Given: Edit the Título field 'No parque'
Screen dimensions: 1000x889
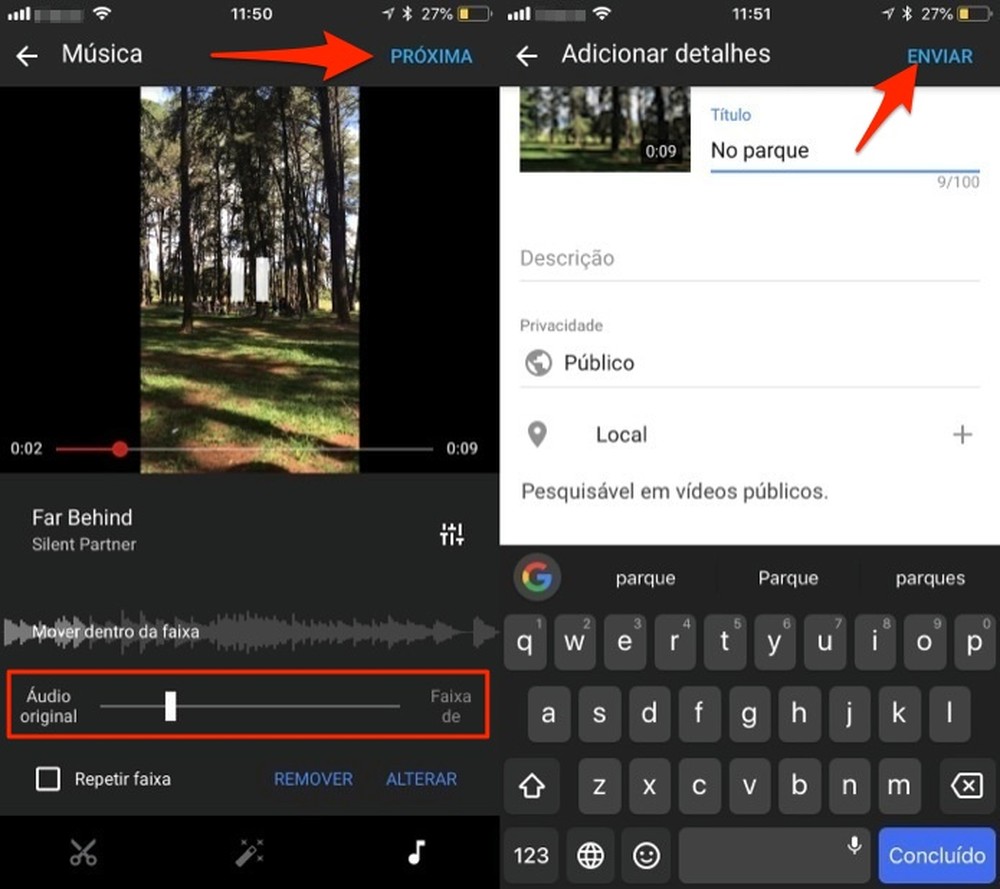Looking at the screenshot, I should [845, 151].
